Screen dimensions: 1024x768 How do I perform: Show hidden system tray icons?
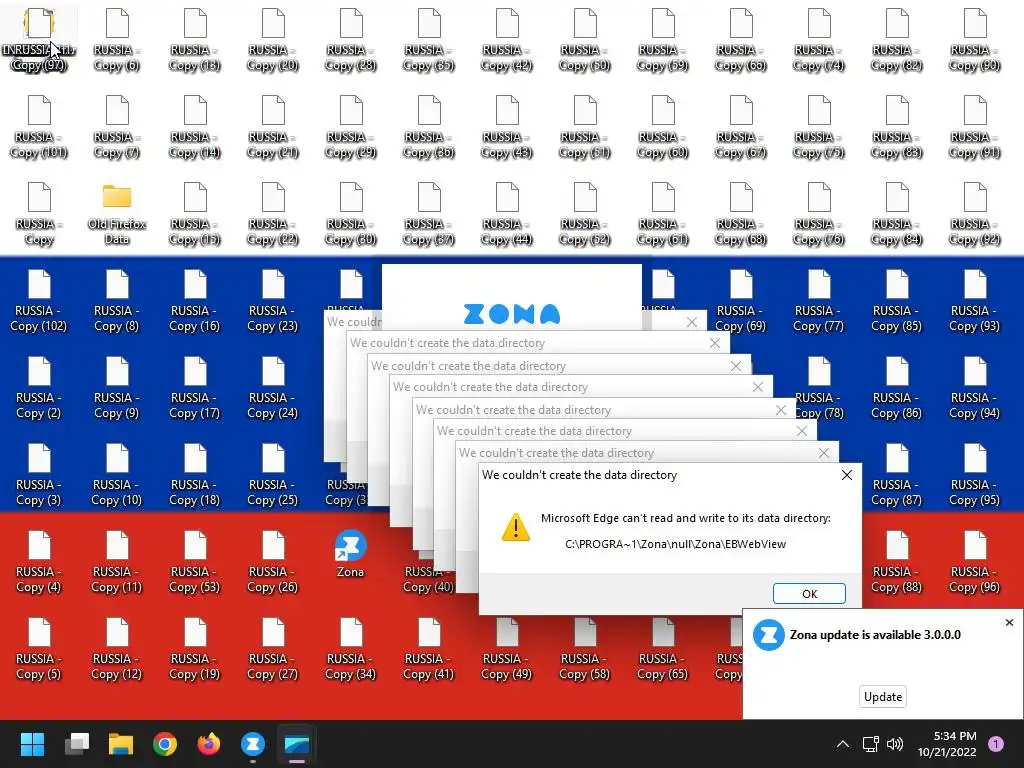pyautogui.click(x=842, y=744)
